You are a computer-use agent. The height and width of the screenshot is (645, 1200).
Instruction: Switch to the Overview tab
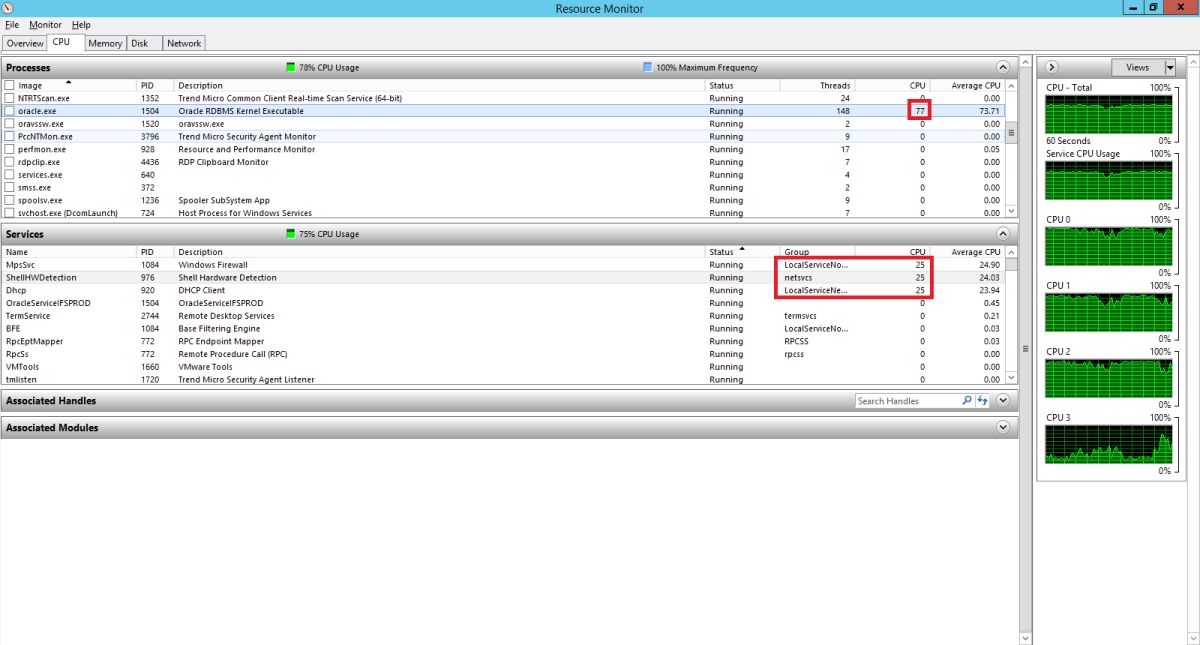point(24,44)
